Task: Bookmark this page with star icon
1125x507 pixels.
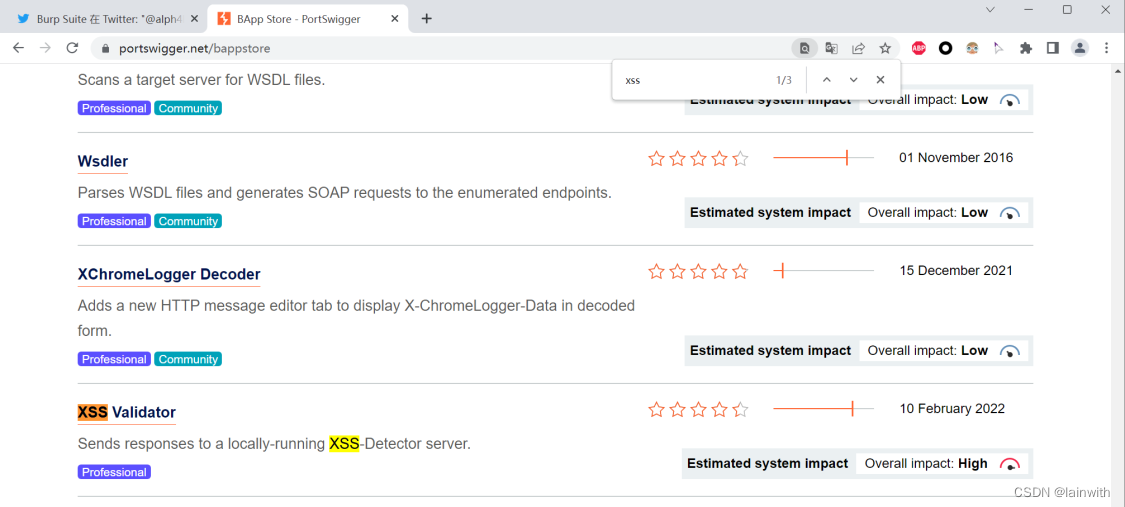Action: point(885,48)
